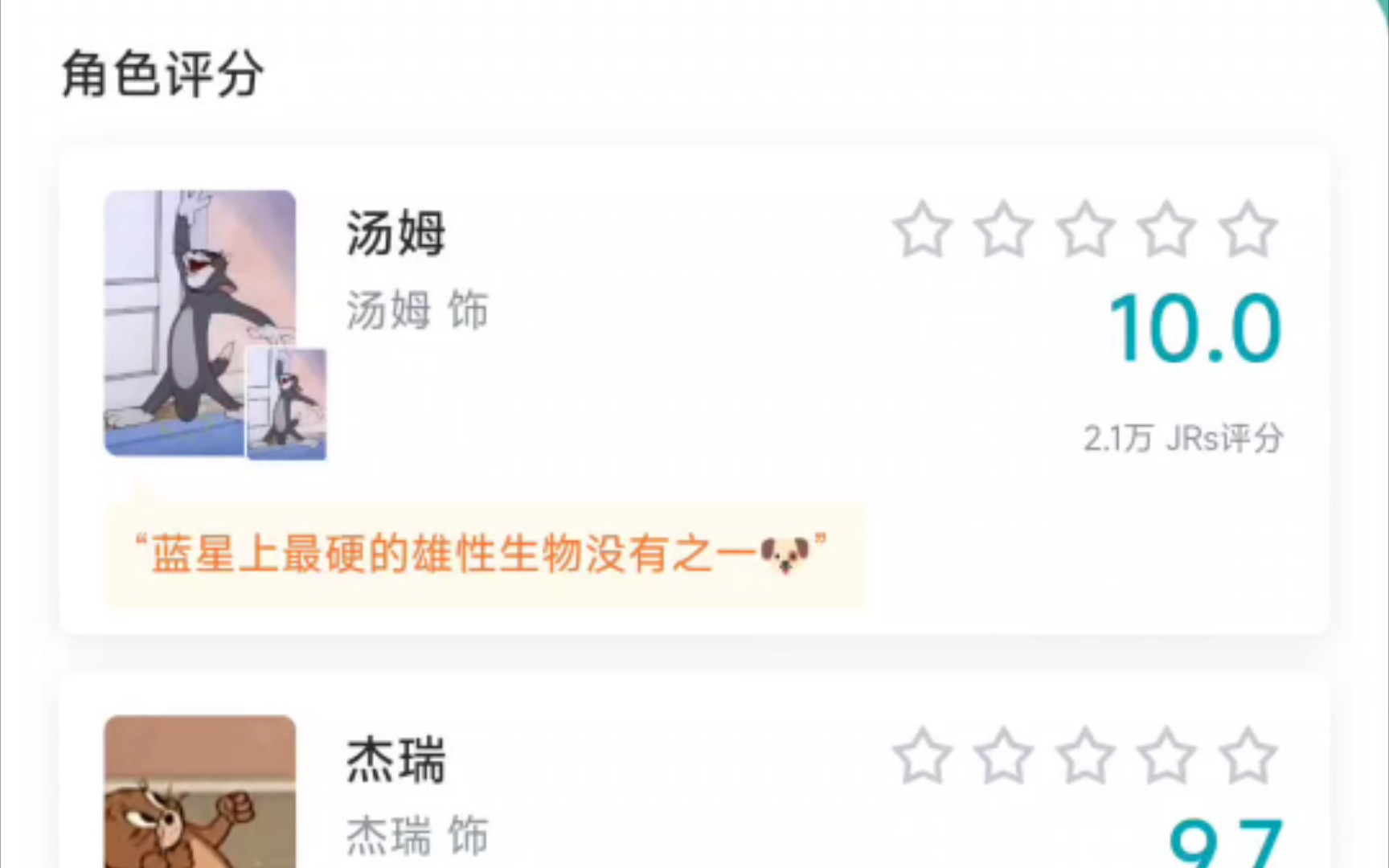This screenshot has height=868, width=1389.
Task: Open 杰瑞's character picture
Action: coord(200,792)
